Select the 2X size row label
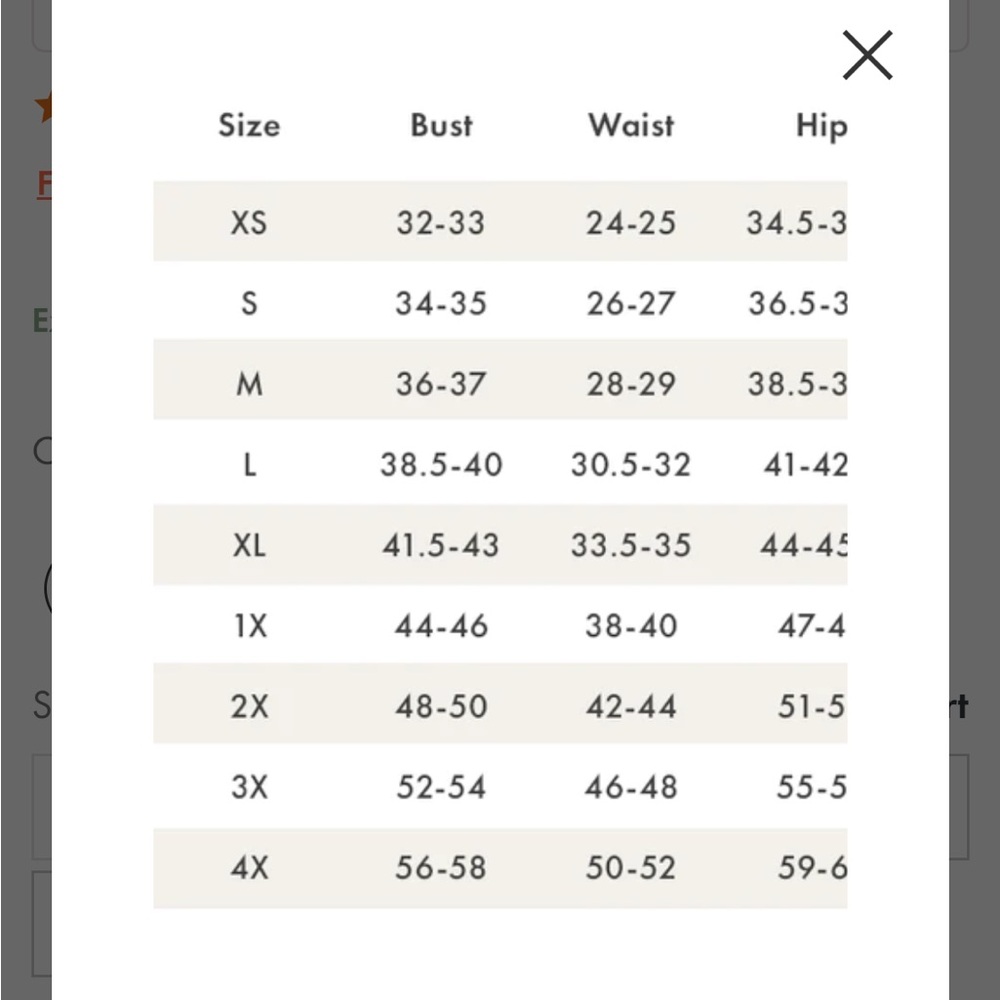 (x=249, y=707)
